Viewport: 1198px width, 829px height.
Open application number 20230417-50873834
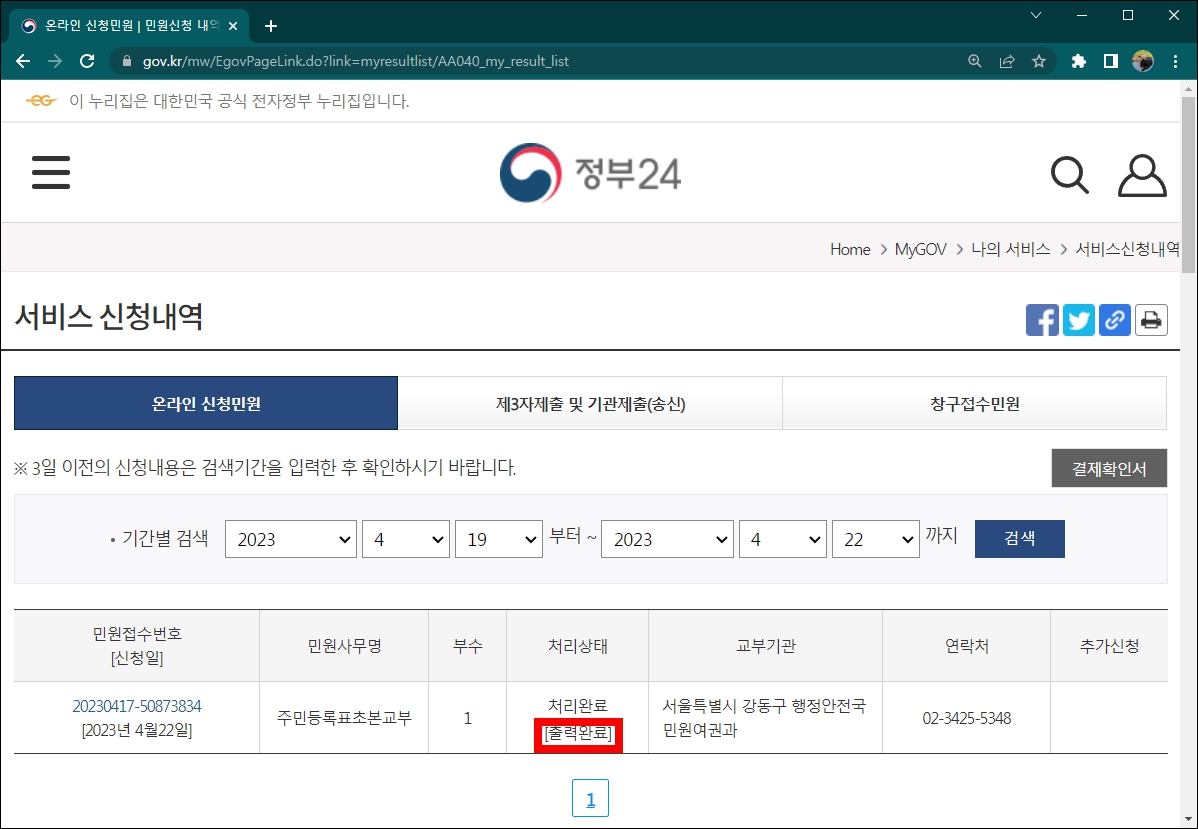[x=136, y=705]
